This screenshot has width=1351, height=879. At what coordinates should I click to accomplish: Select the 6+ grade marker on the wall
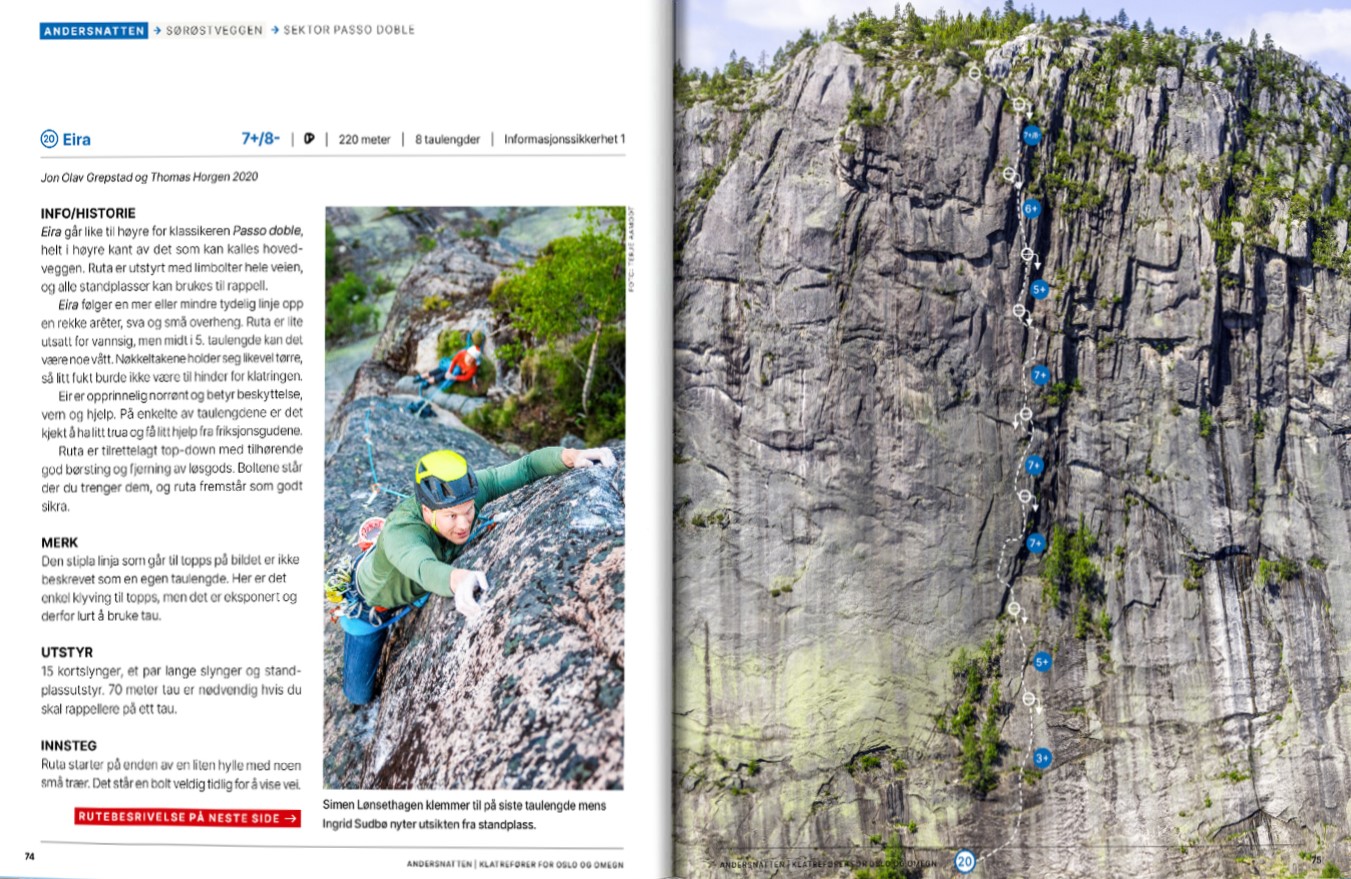1032,209
